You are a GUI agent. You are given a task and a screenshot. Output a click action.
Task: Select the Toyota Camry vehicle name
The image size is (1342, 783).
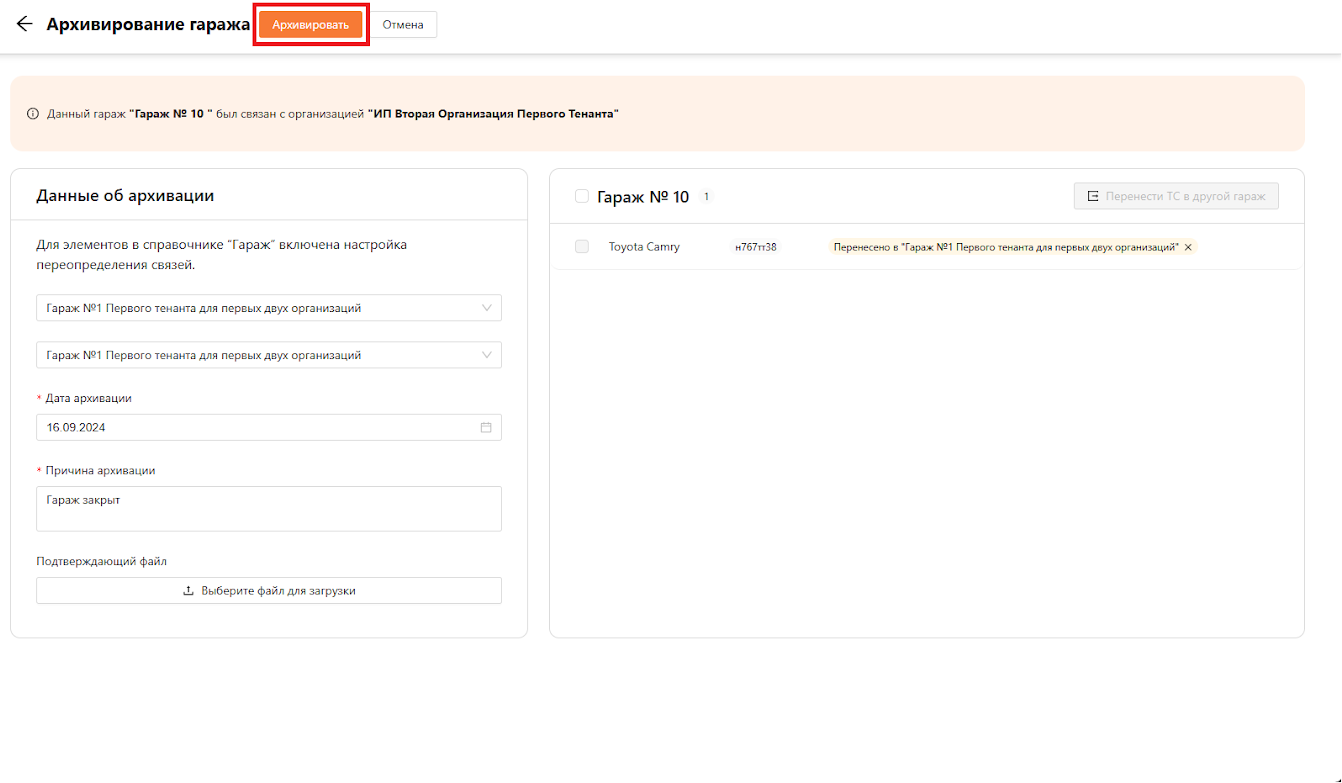(644, 247)
